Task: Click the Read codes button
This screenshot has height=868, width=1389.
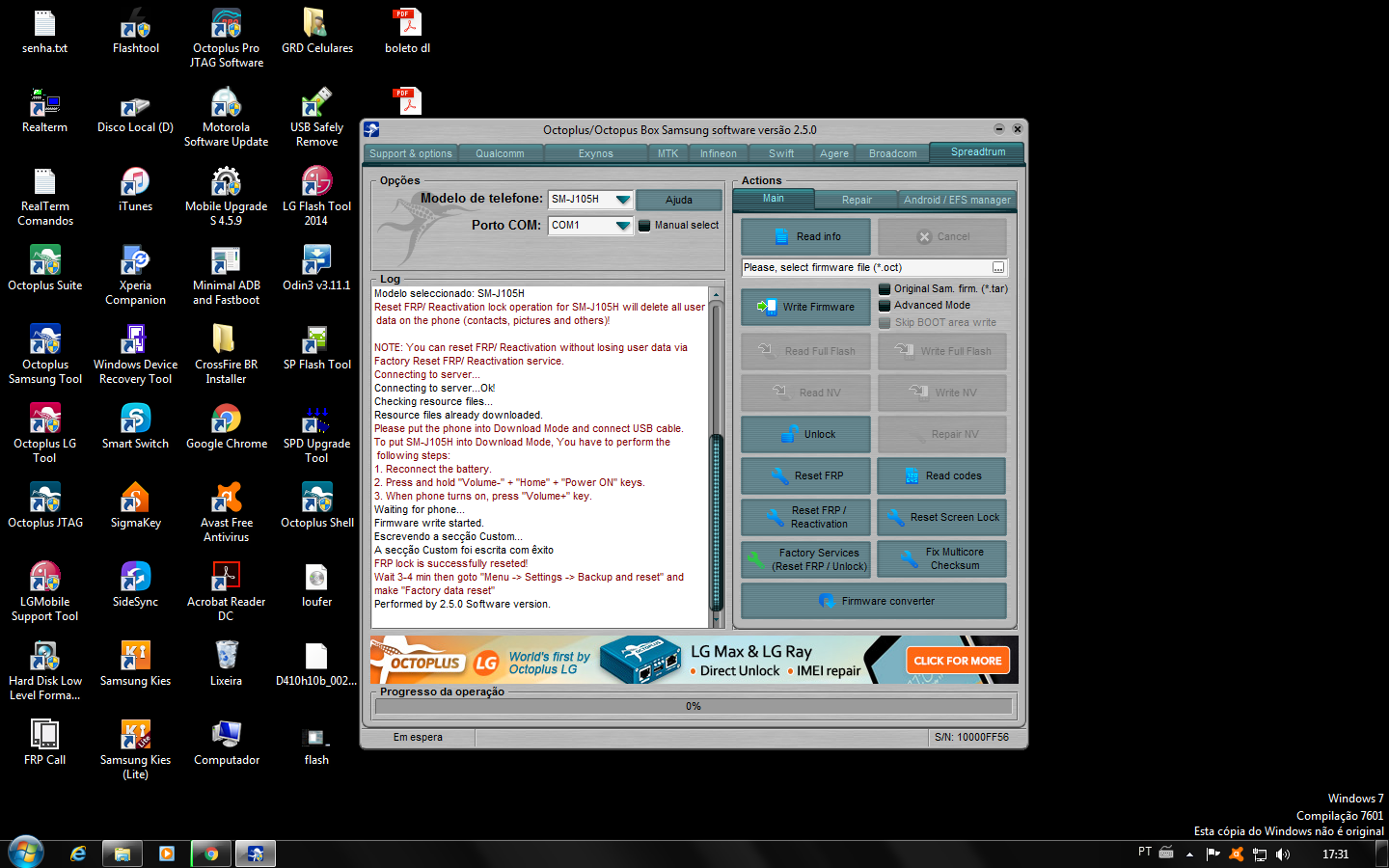Action: [x=941, y=476]
